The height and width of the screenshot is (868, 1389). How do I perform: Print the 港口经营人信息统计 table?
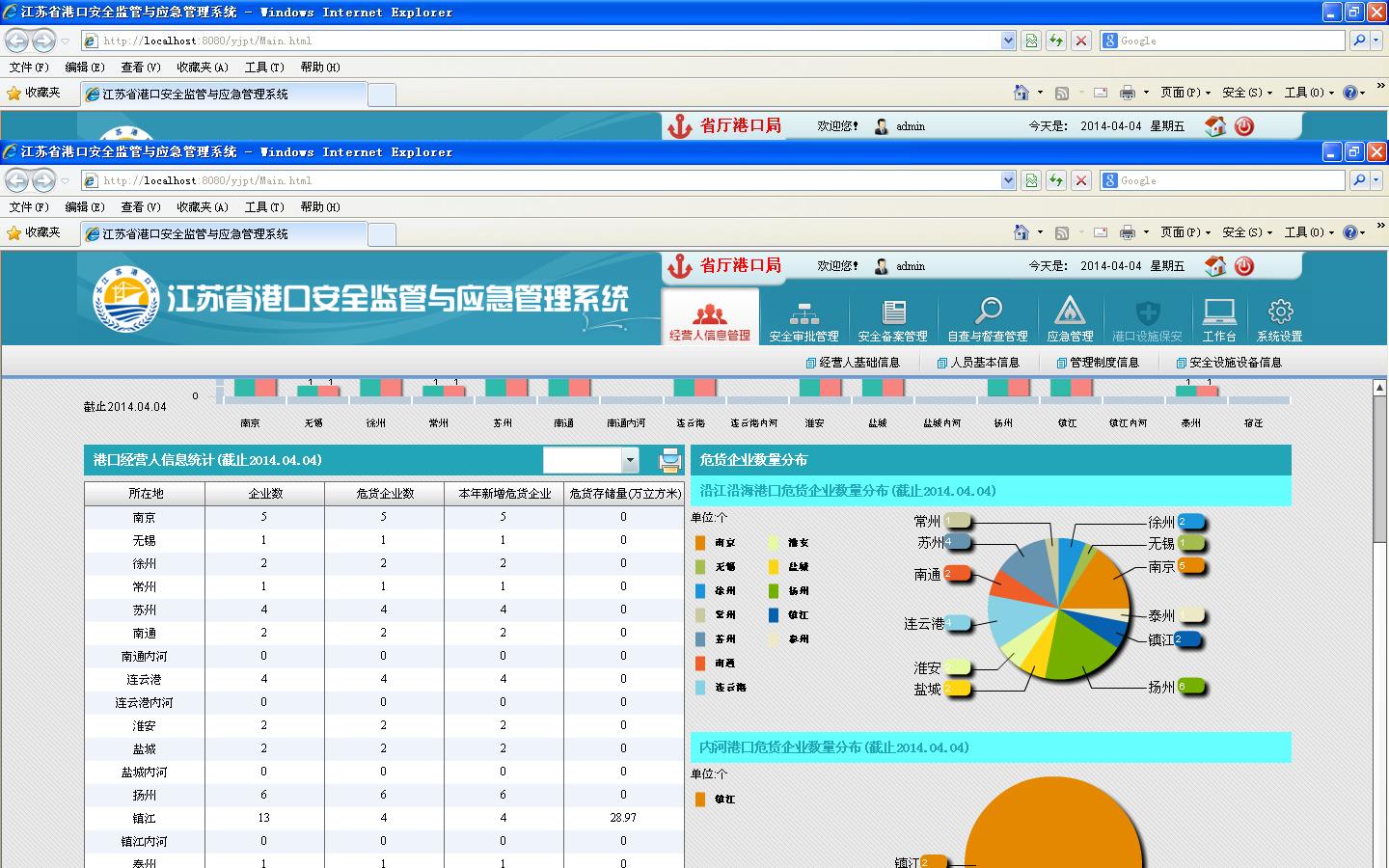(669, 461)
